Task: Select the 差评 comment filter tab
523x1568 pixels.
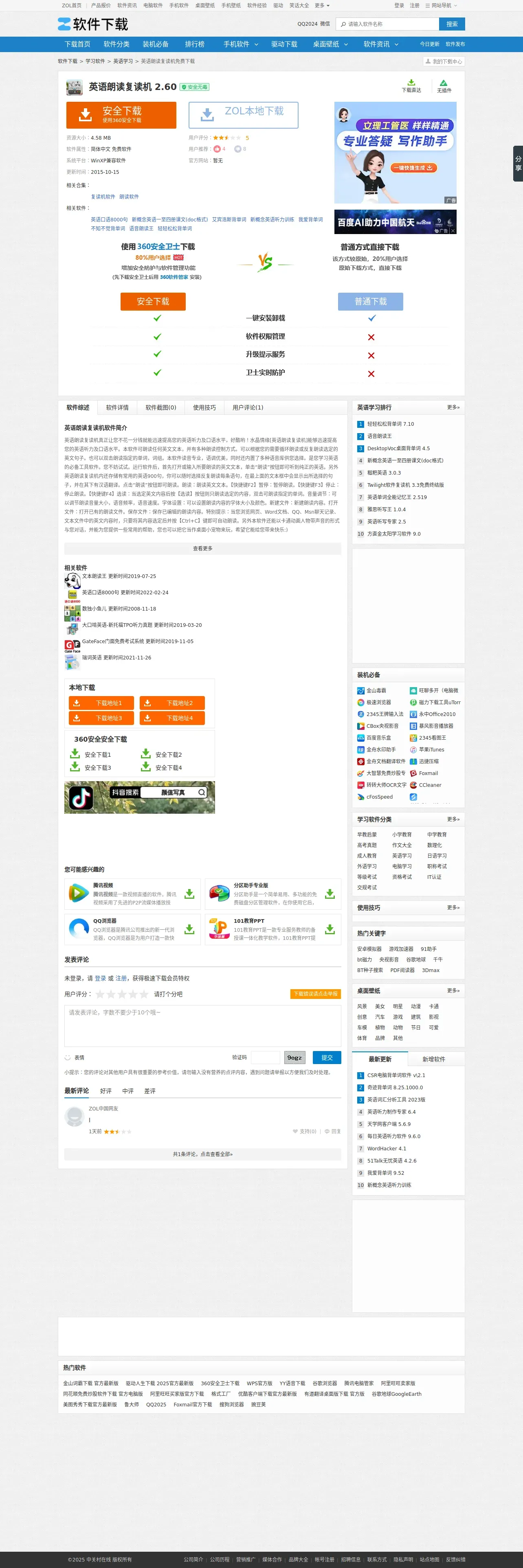Action: pos(150,1091)
